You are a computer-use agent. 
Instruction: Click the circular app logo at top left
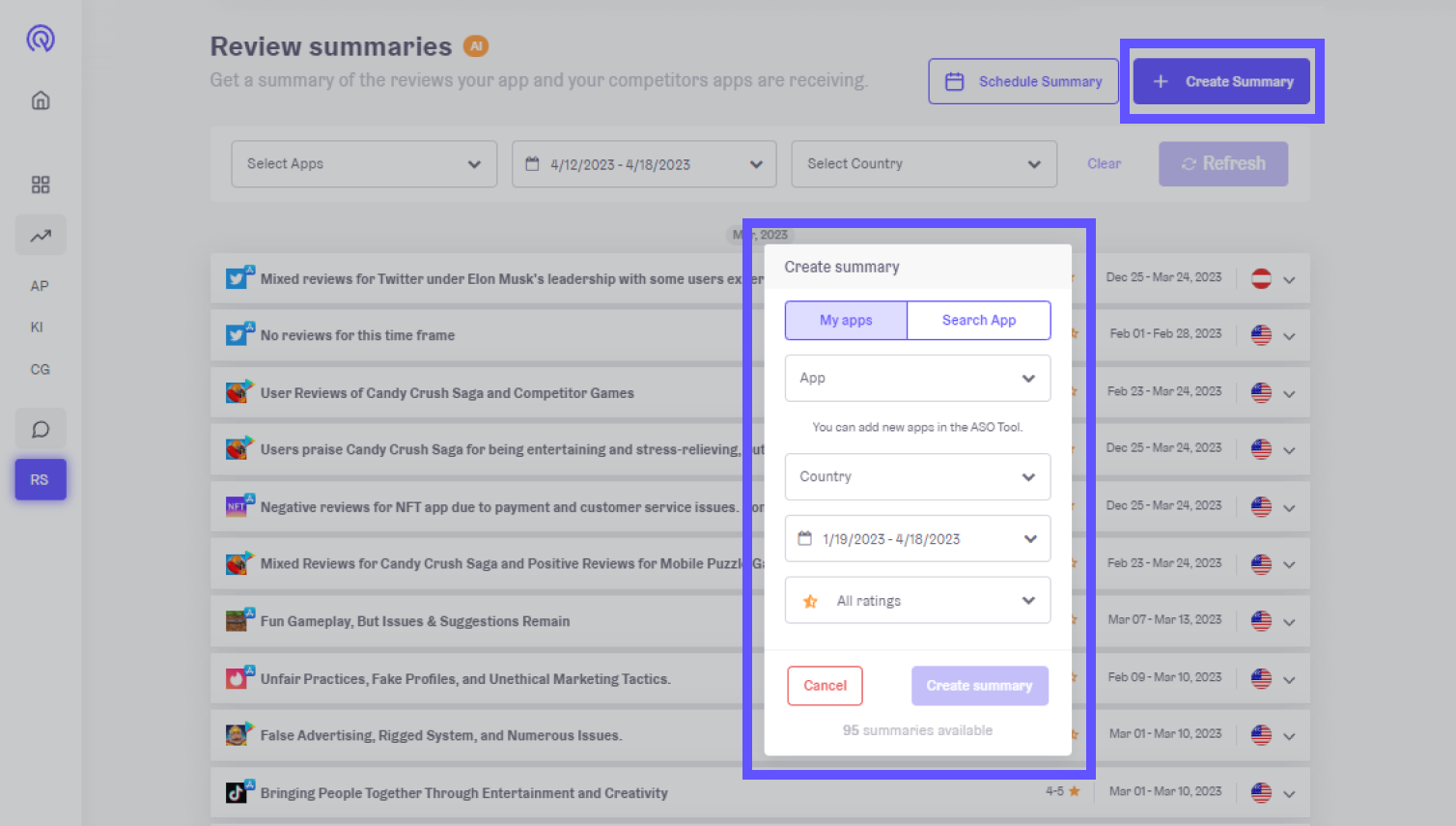click(40, 39)
